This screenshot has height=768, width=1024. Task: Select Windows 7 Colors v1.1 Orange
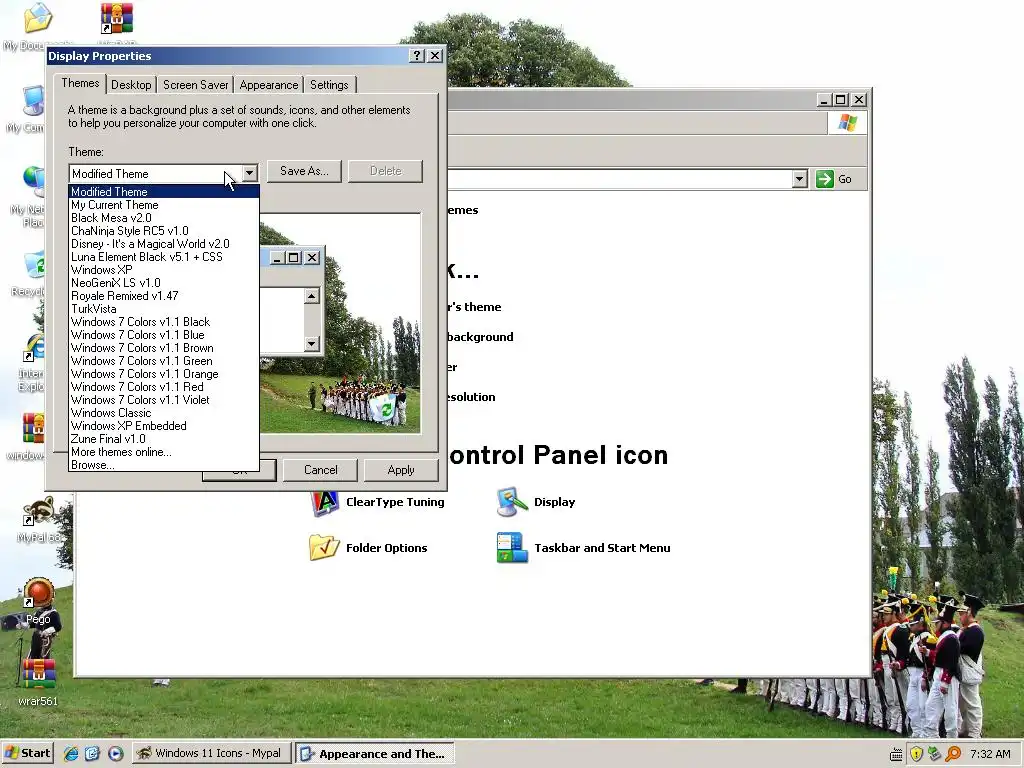pos(164,374)
